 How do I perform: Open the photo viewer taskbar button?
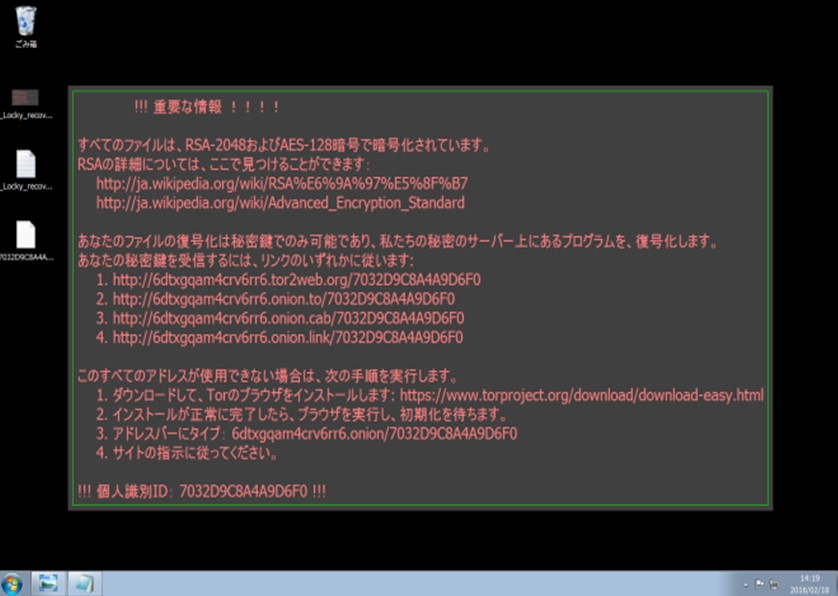[x=48, y=583]
